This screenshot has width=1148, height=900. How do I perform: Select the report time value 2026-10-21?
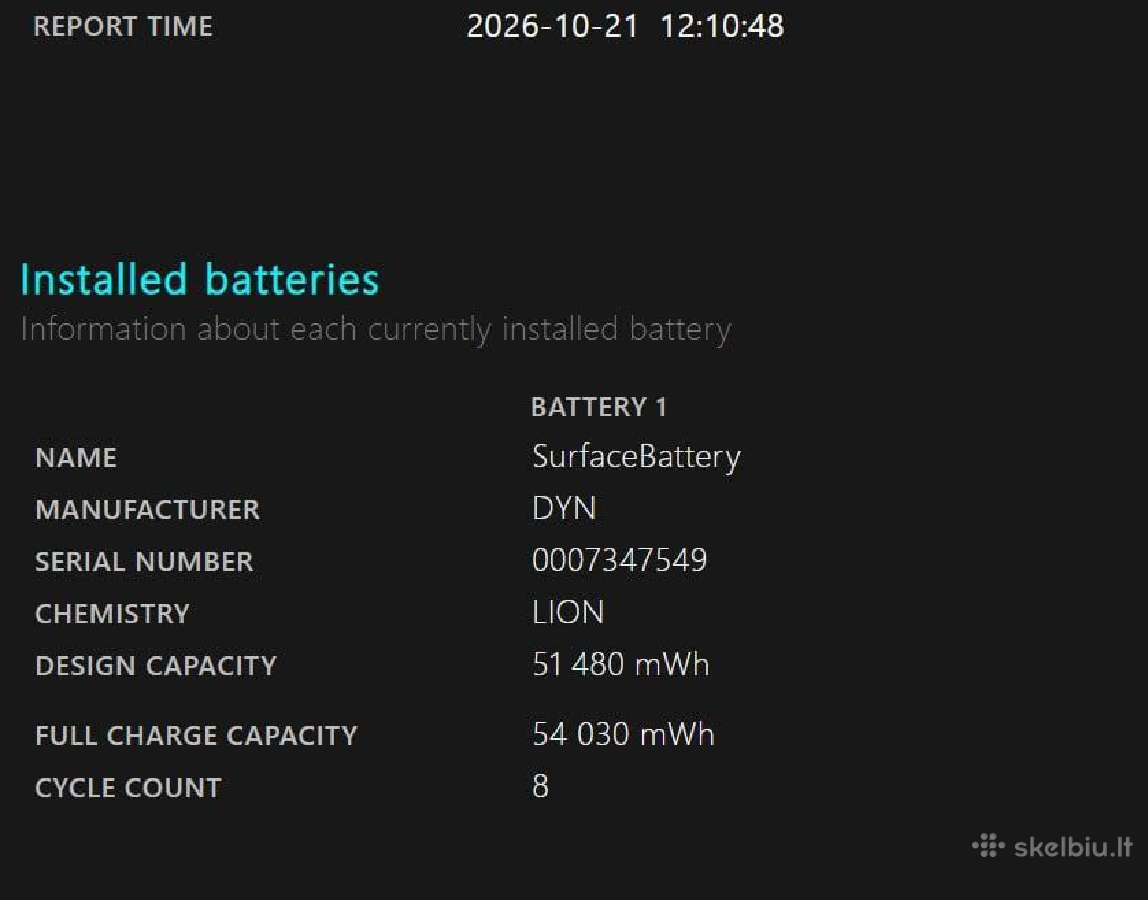[x=553, y=26]
